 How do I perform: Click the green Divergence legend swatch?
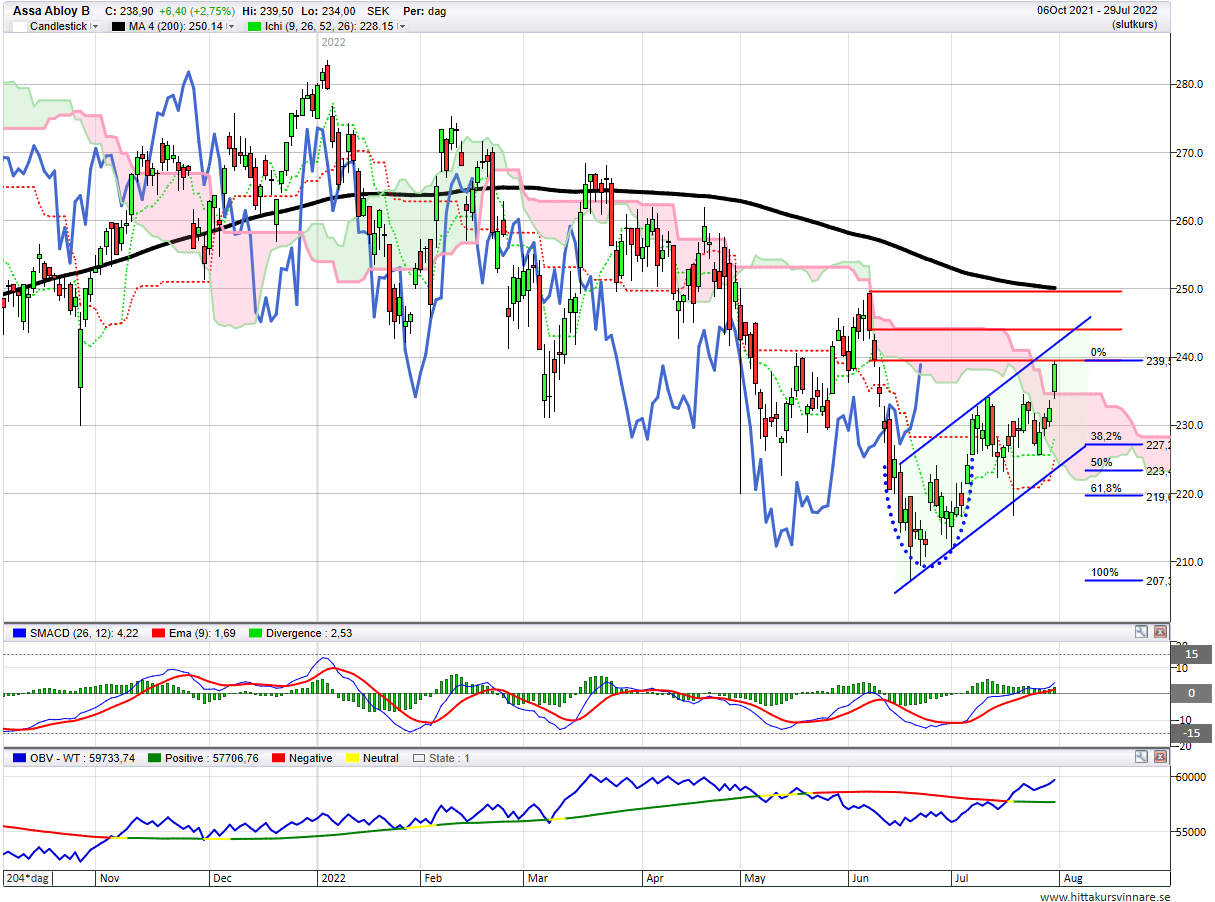(x=257, y=633)
